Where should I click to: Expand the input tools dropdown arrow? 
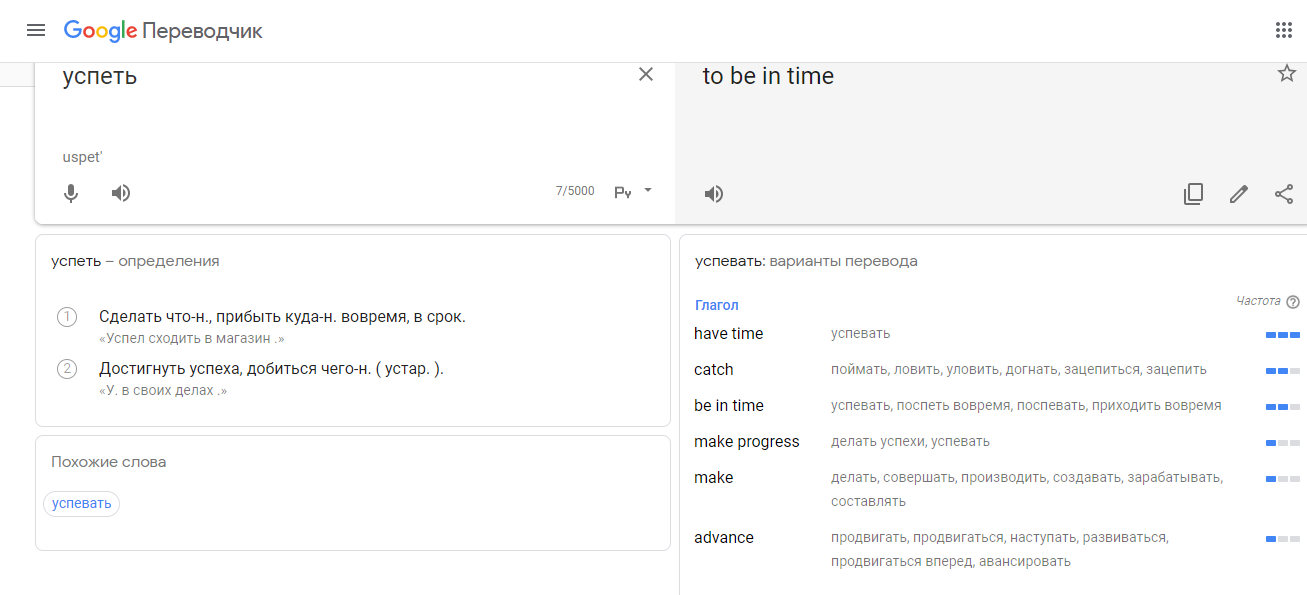coord(648,189)
